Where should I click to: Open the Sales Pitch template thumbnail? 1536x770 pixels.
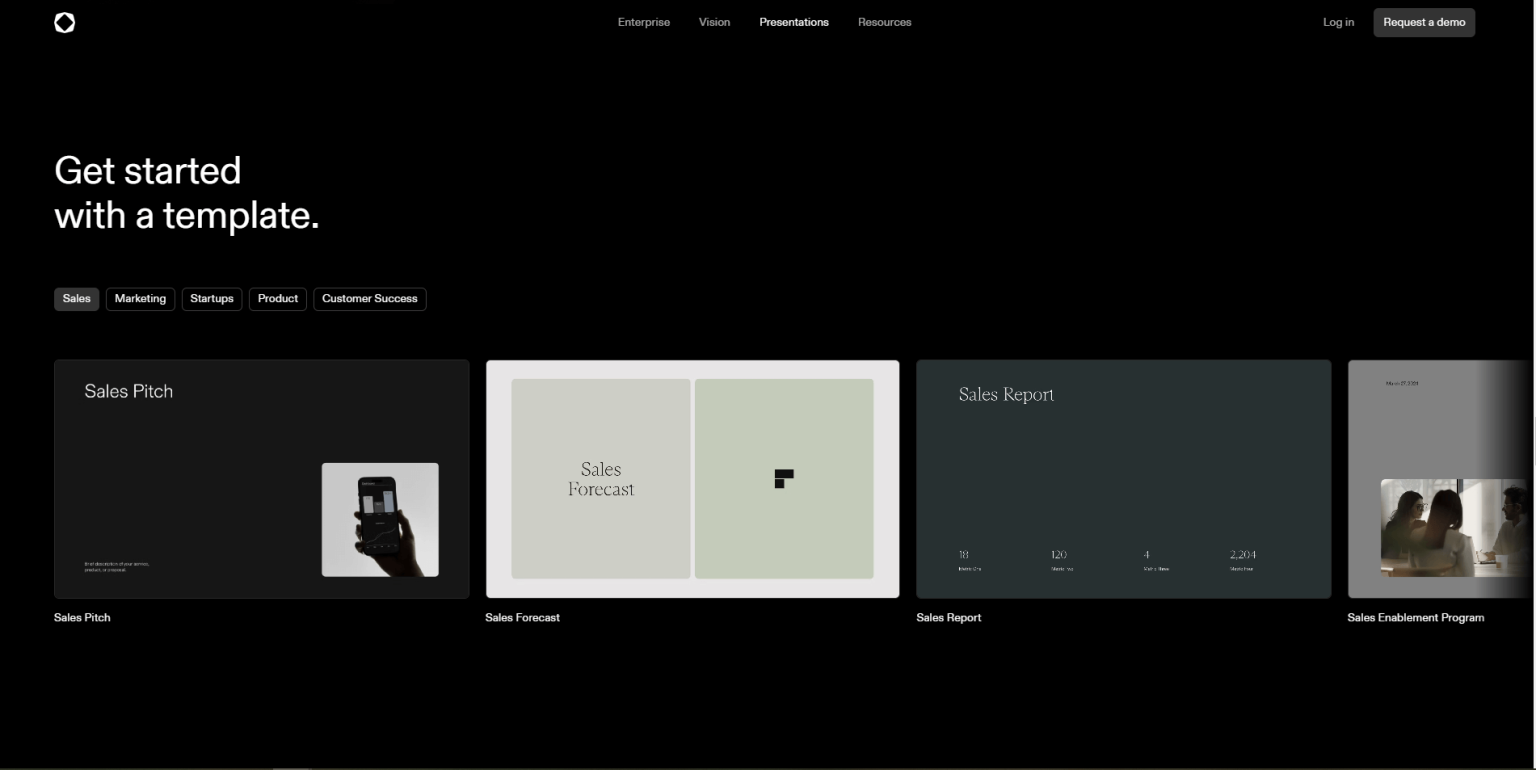[x=261, y=479]
